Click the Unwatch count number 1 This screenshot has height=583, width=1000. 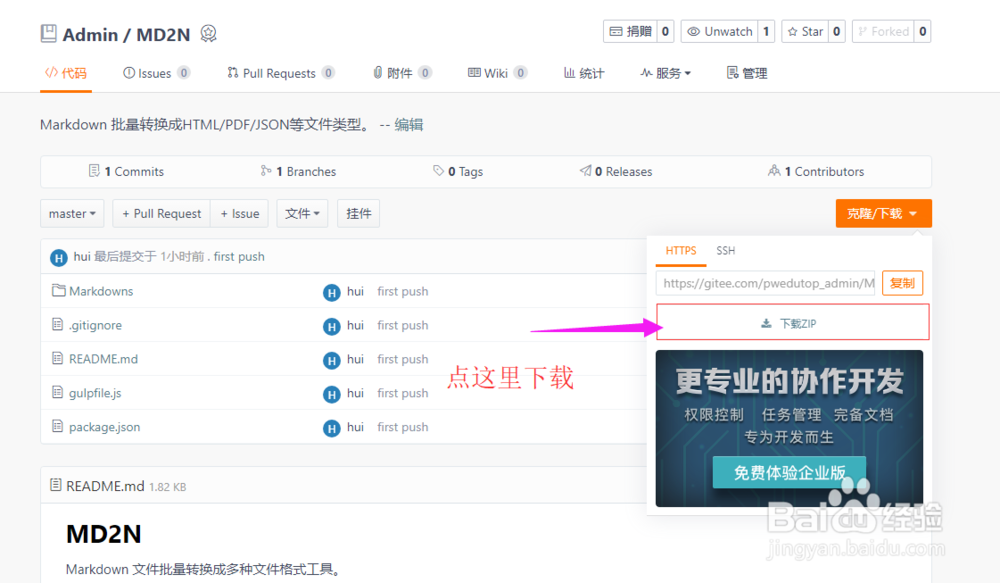[x=766, y=31]
